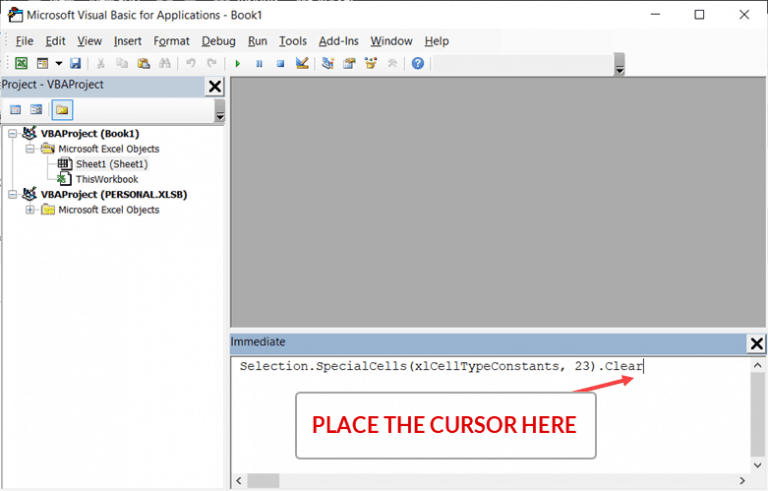Image resolution: width=768 pixels, height=491 pixels.
Task: Click the Reset (stop) toolbar icon
Action: tap(280, 63)
